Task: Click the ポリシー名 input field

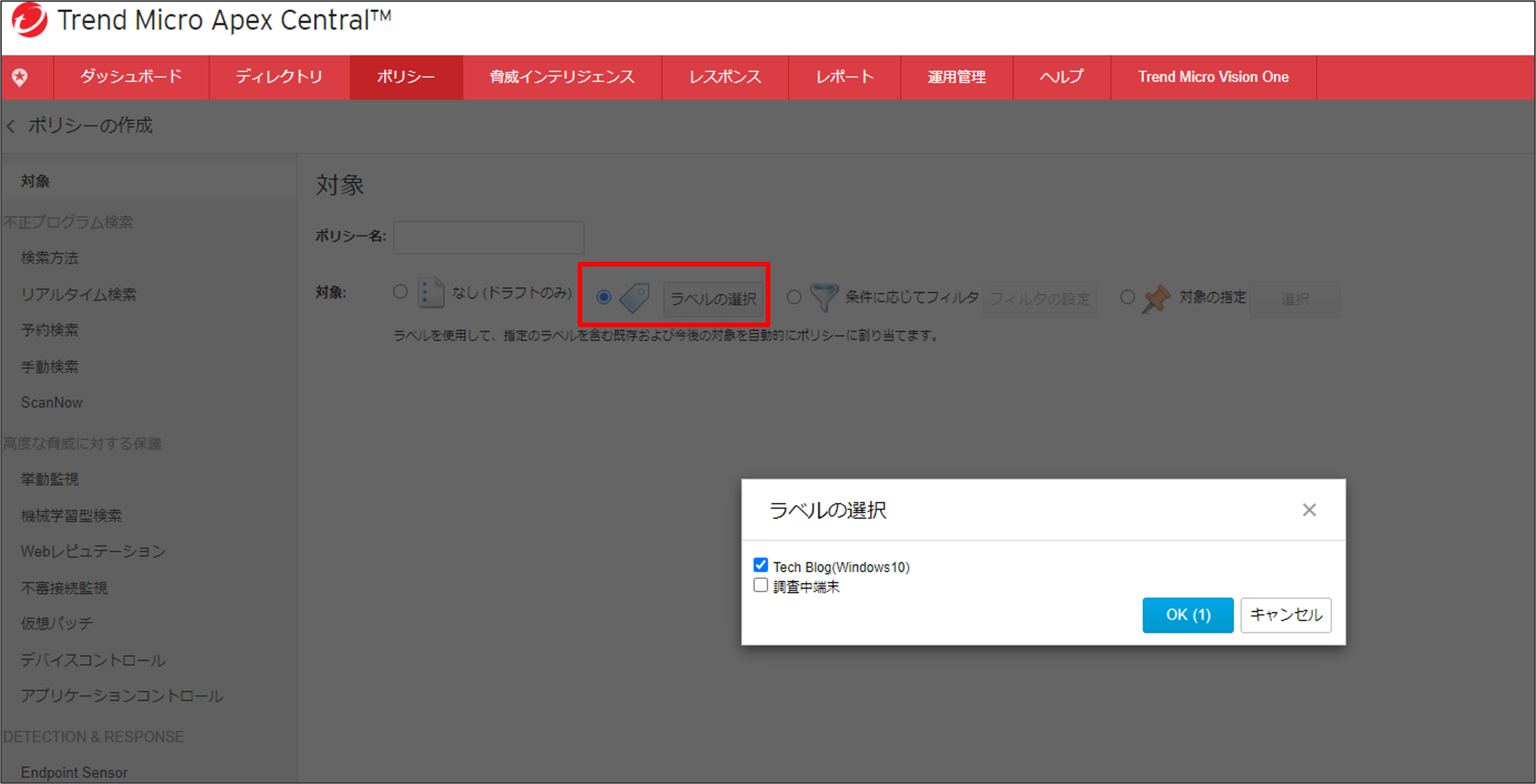Action: [x=488, y=237]
